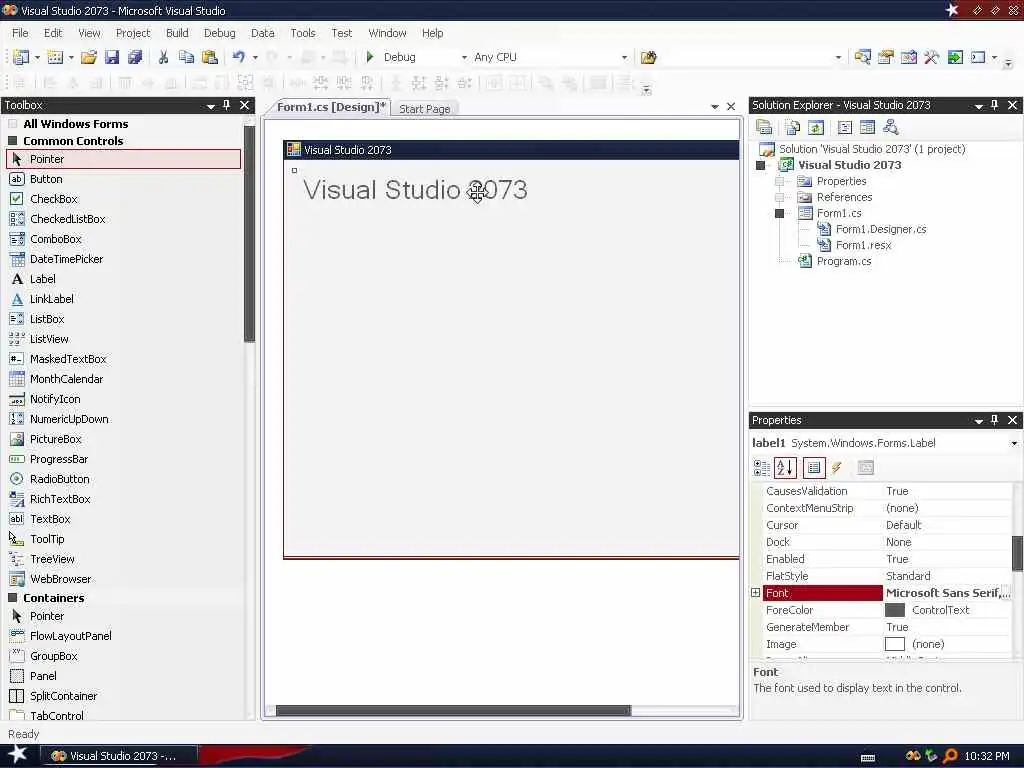Open the Object Browser toolbar icon
This screenshot has width=1024, height=768.
[908, 57]
